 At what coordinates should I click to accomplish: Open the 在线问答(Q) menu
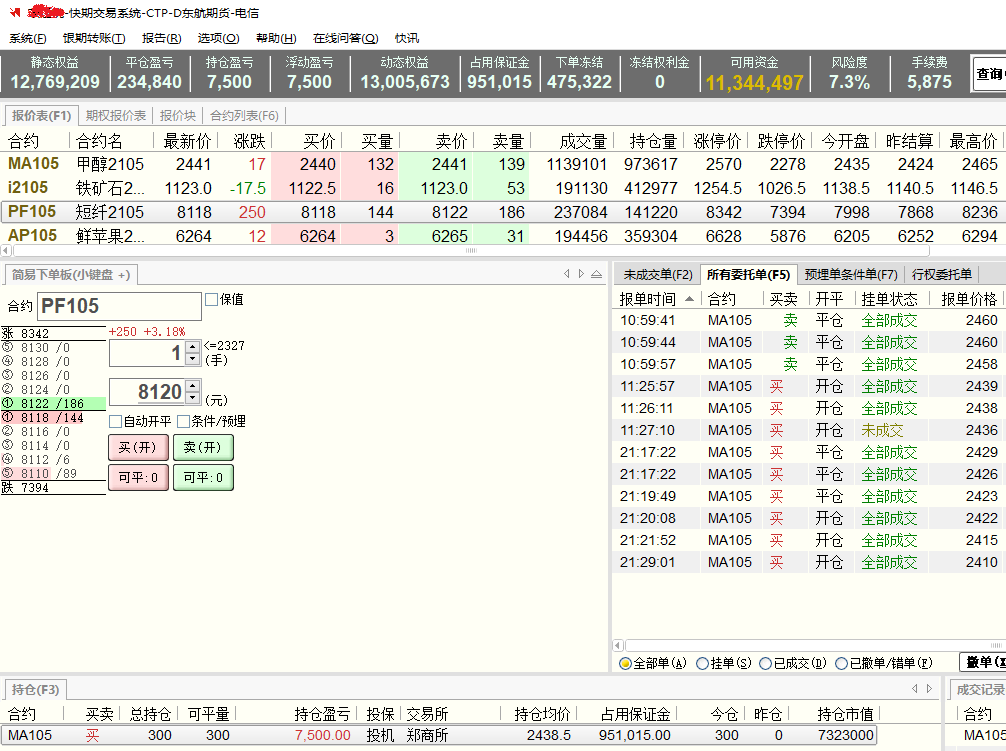tap(345, 38)
